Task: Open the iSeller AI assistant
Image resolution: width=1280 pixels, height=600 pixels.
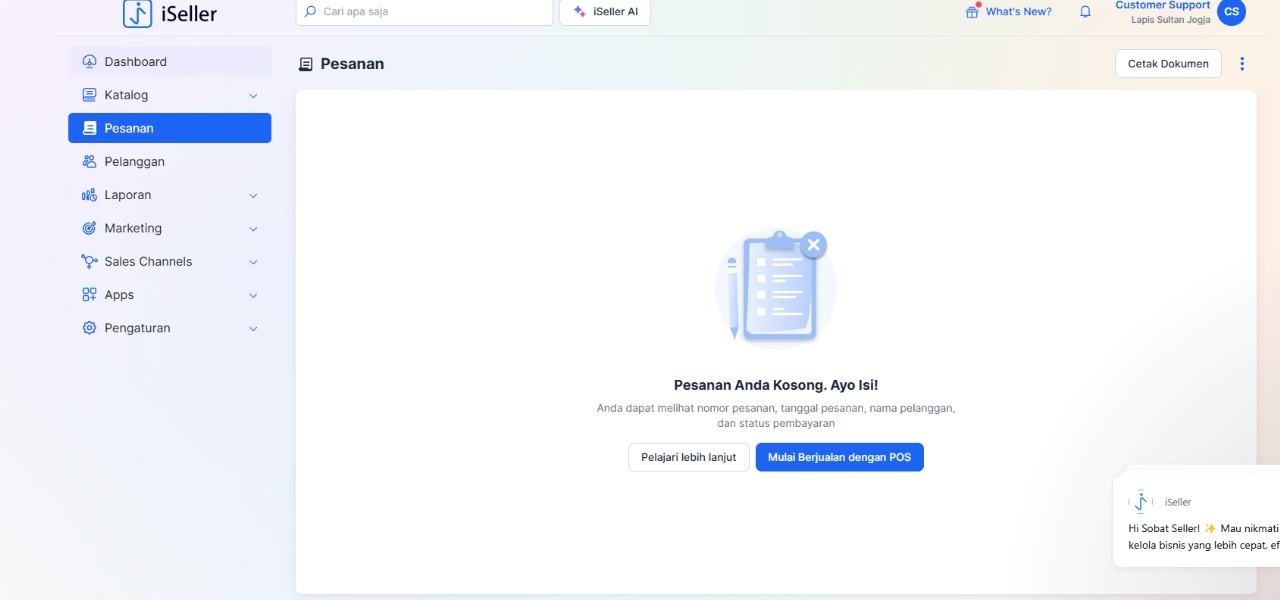Action: point(605,12)
